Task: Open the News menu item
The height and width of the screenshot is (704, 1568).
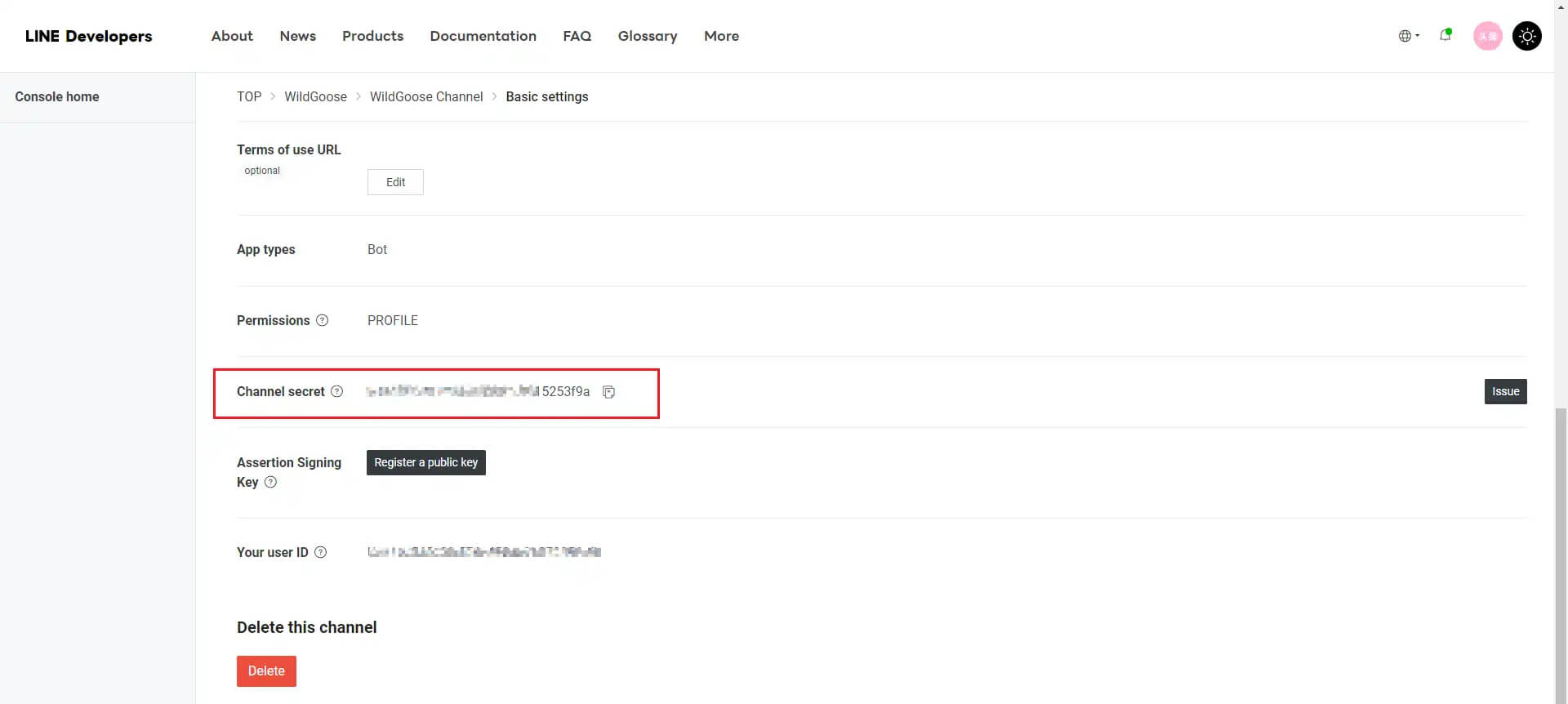Action: [x=297, y=36]
